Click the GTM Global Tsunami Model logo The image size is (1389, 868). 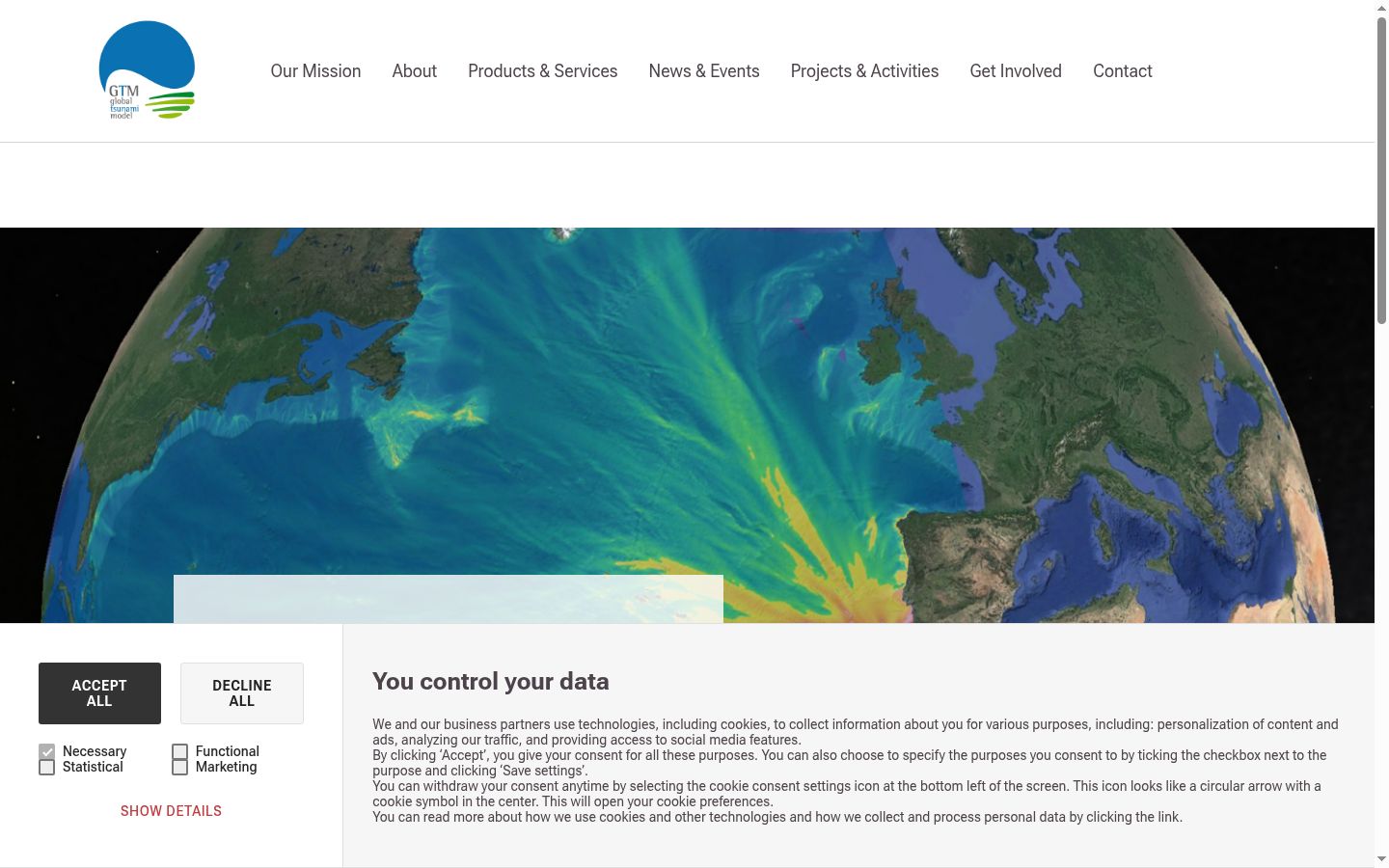(147, 70)
